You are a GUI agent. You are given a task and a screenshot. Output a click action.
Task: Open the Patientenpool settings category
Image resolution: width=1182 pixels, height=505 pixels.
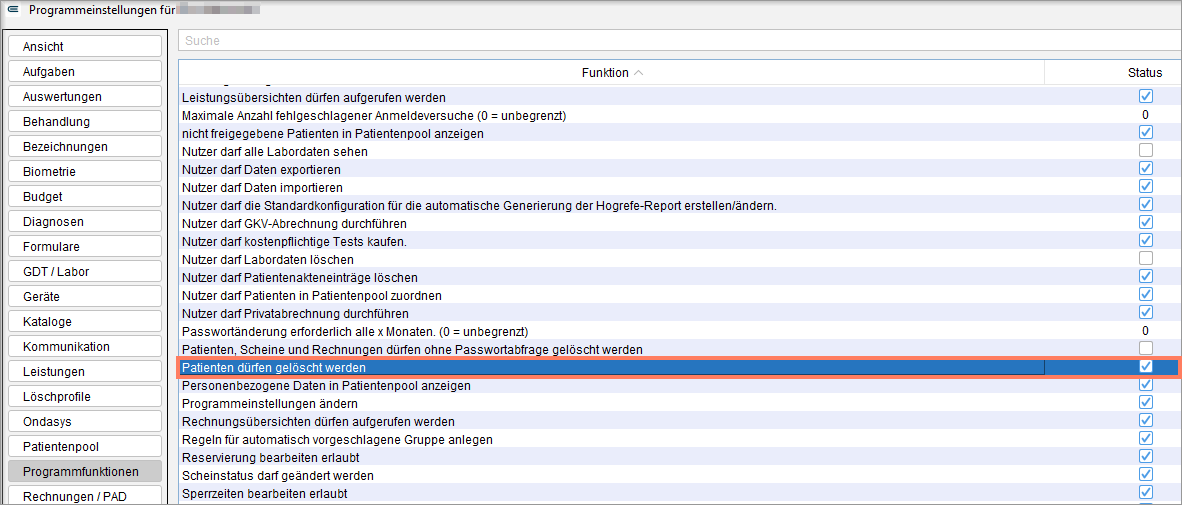84,447
